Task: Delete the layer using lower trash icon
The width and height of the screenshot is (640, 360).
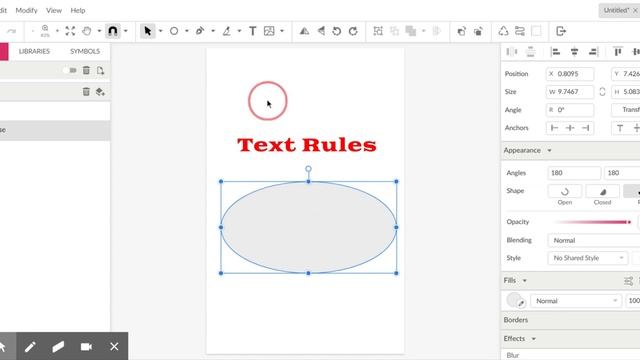Action: point(86,91)
